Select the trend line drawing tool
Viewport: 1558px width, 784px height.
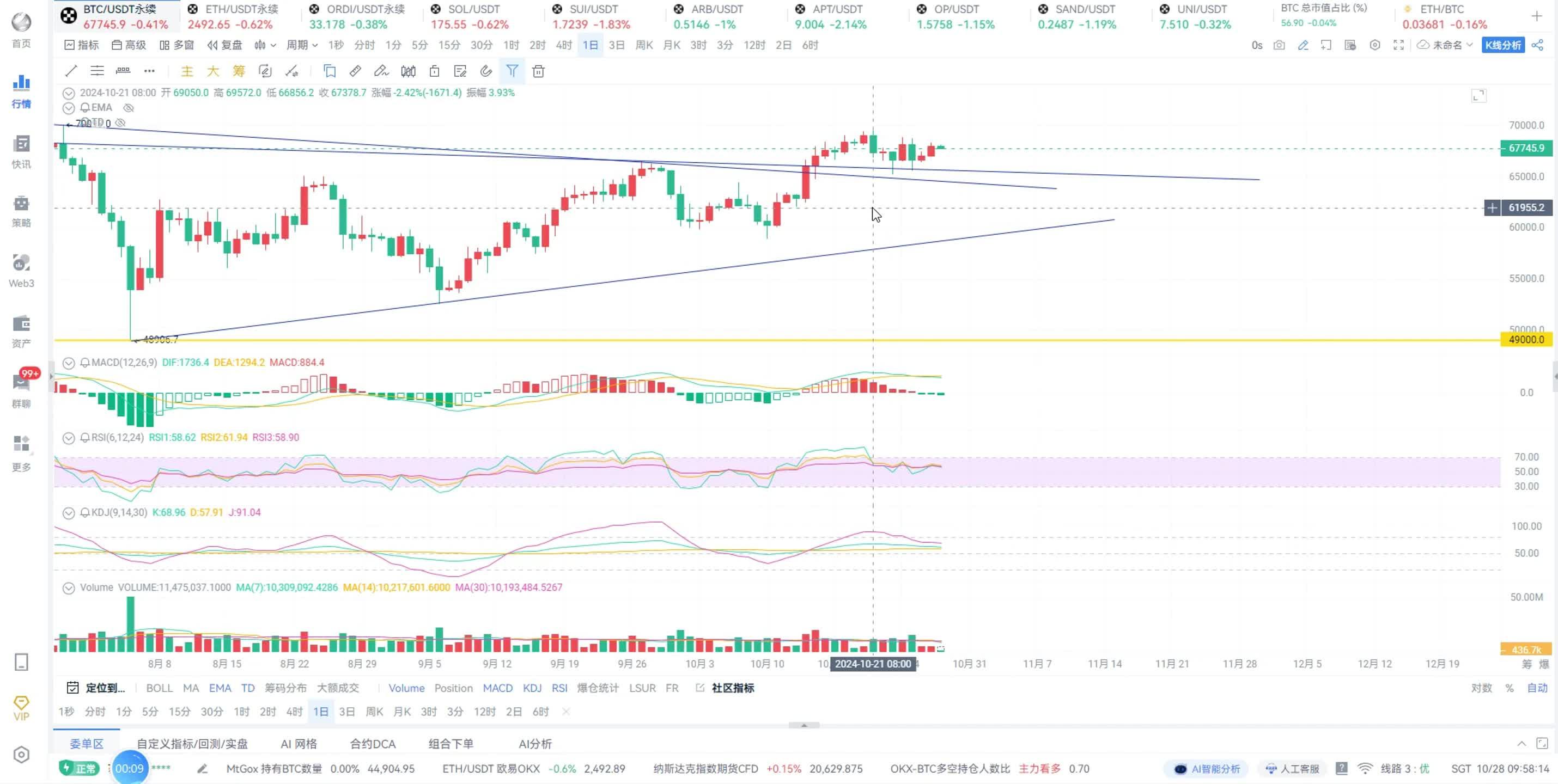point(71,71)
